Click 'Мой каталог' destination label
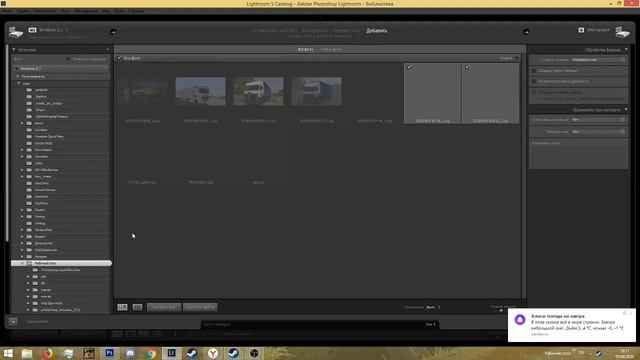The image size is (640, 360). [x=598, y=30]
